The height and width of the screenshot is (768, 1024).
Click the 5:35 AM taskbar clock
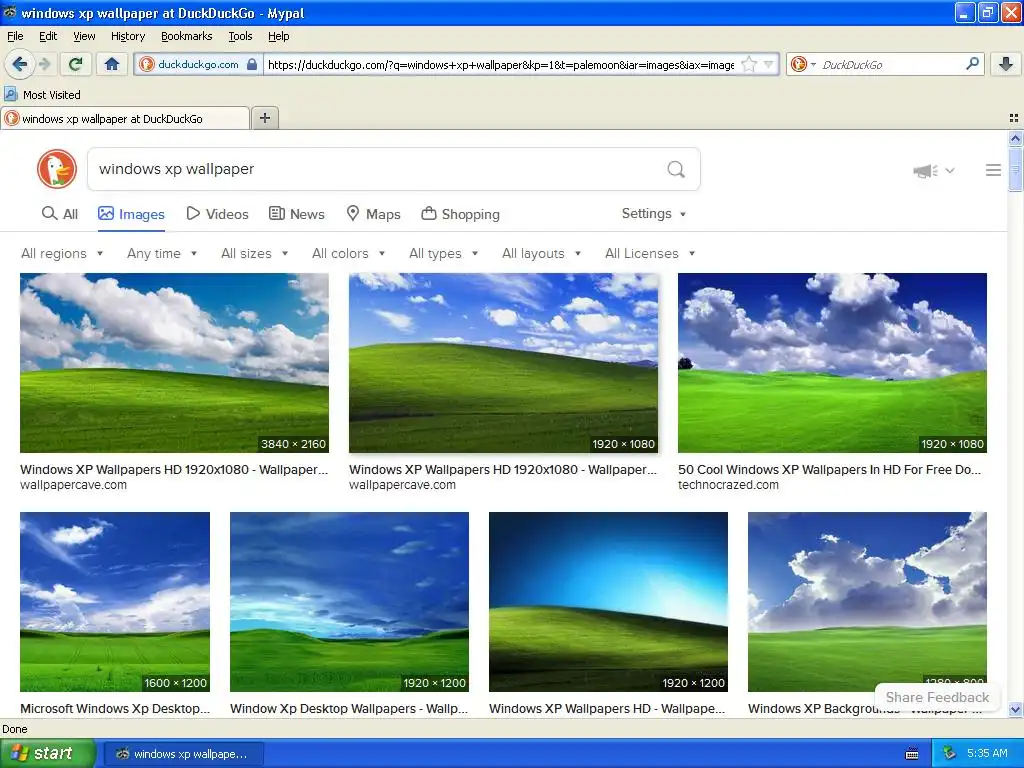(987, 754)
